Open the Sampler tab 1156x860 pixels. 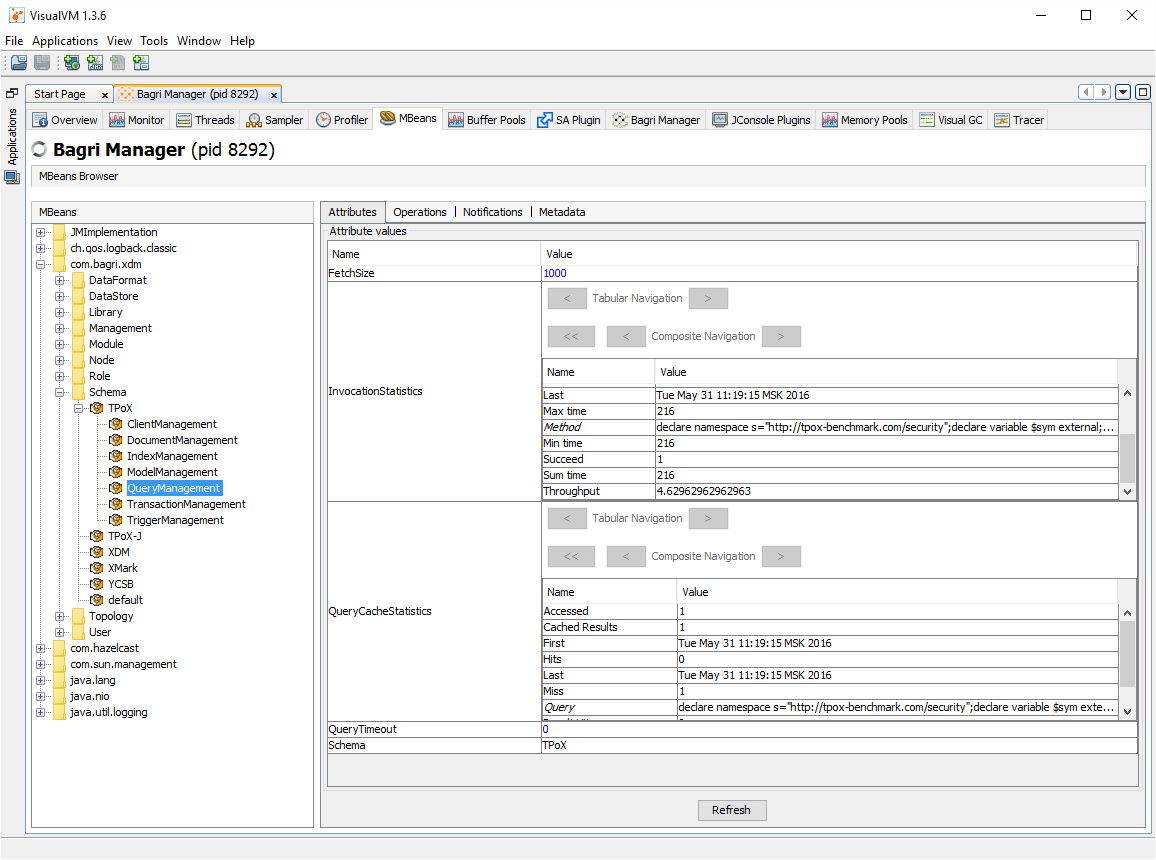tap(274, 119)
